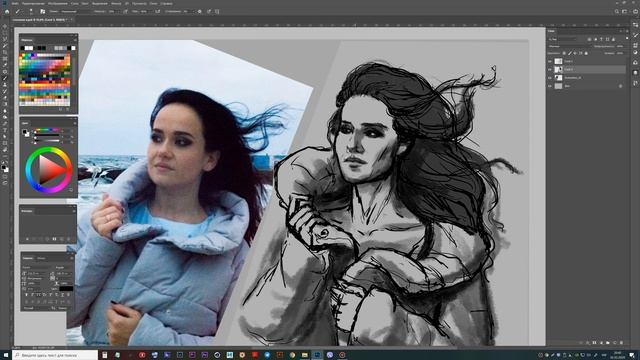The height and width of the screenshot is (360, 640).
Task: Hide the highlighted selected layer's eye icon
Action: (x=550, y=69)
